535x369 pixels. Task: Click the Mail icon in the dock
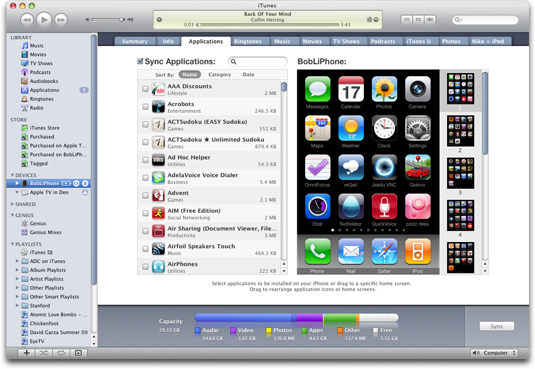click(351, 252)
